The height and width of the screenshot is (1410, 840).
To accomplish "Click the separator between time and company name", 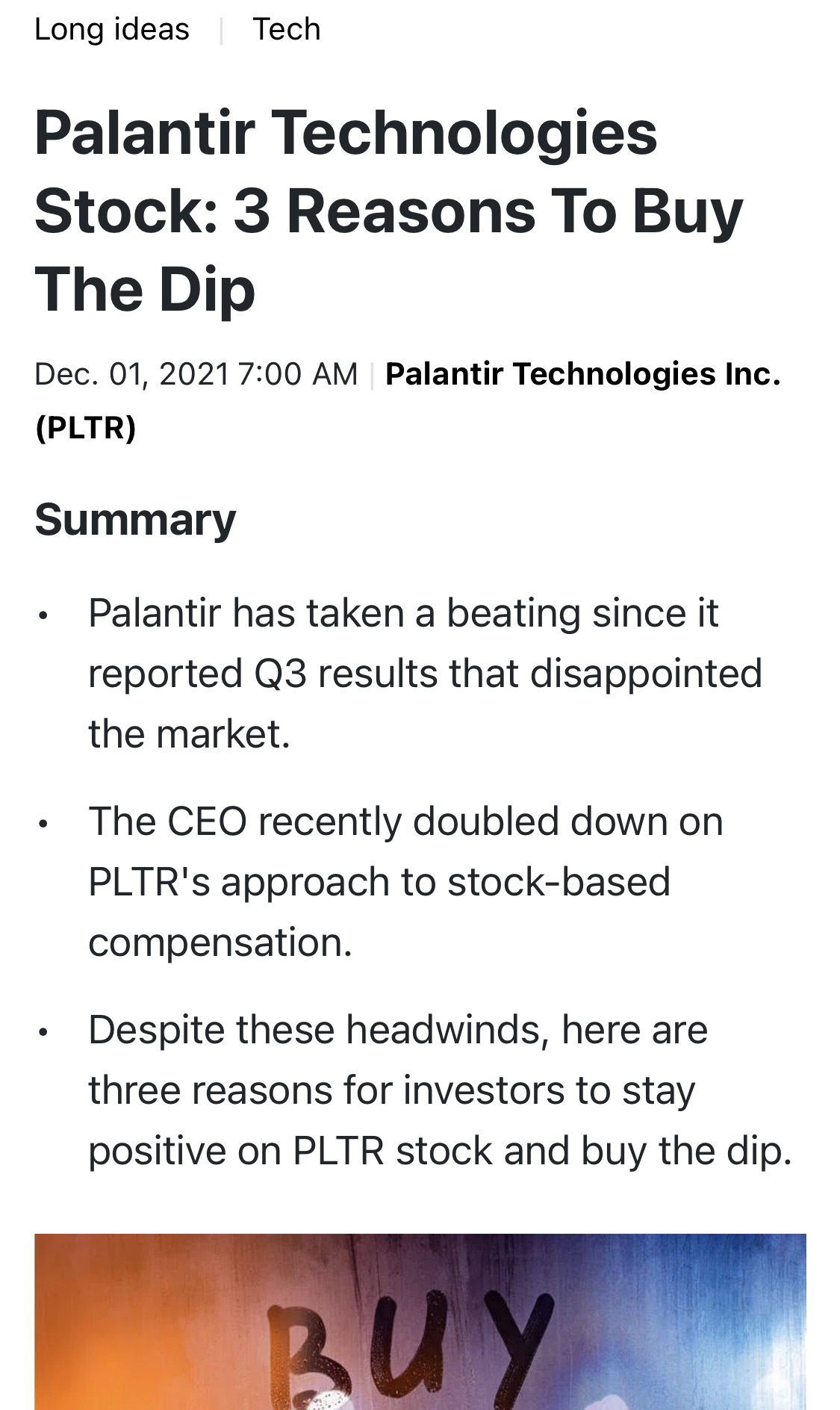I will click(x=372, y=375).
